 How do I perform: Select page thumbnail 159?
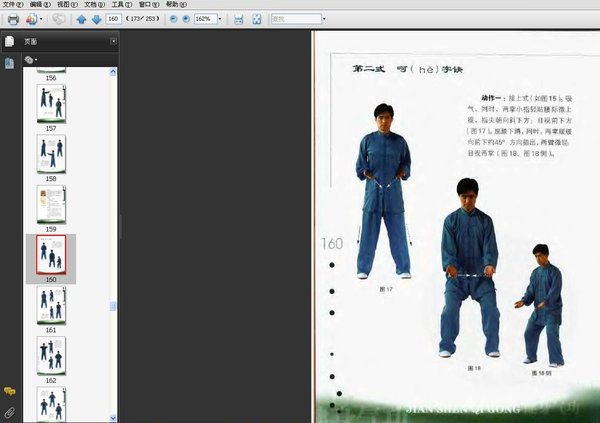(51, 204)
